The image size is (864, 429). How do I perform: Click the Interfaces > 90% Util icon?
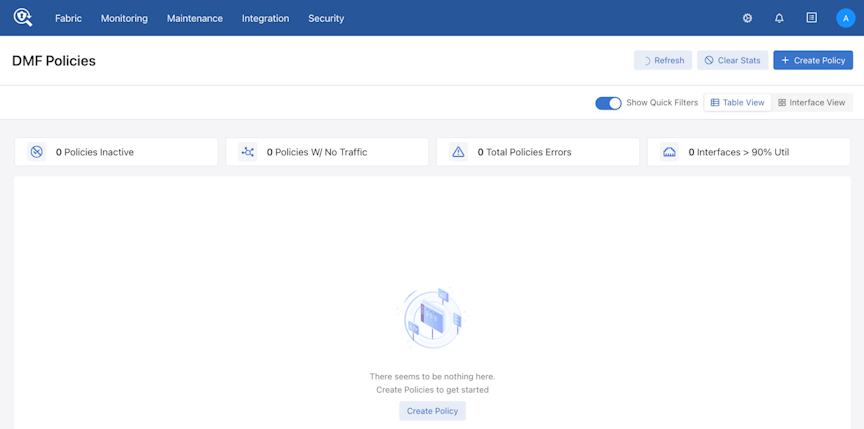coord(669,152)
